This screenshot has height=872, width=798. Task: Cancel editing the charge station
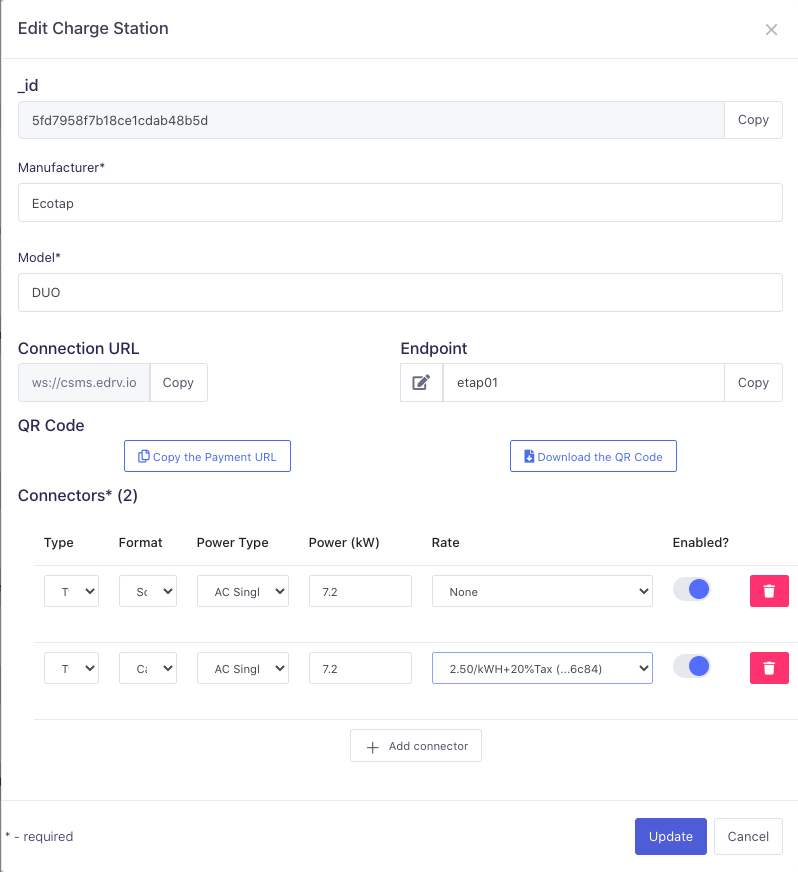point(748,836)
